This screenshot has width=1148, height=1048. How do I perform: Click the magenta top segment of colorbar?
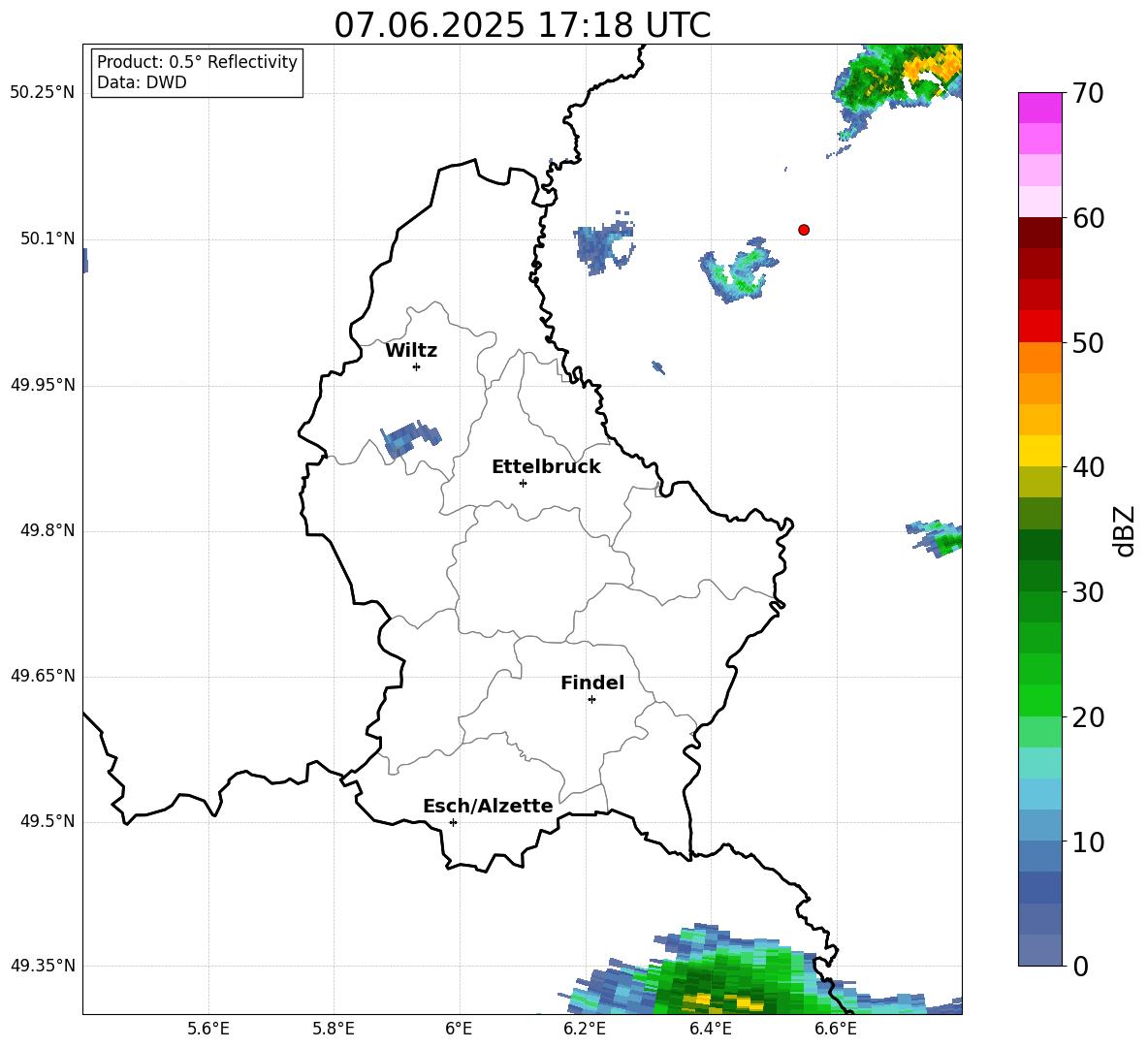[x=1039, y=108]
